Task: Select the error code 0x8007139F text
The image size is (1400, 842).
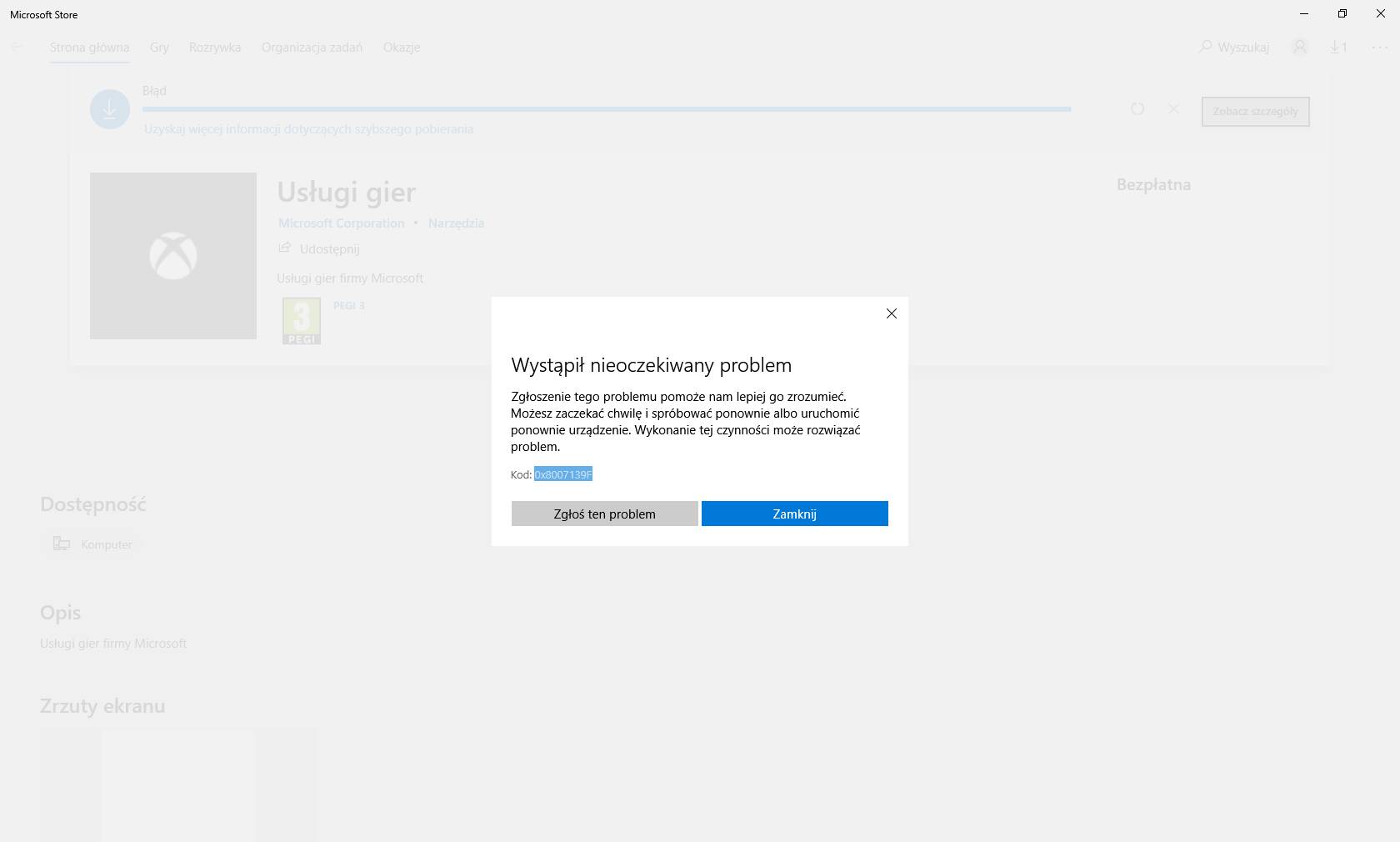Action: point(563,474)
